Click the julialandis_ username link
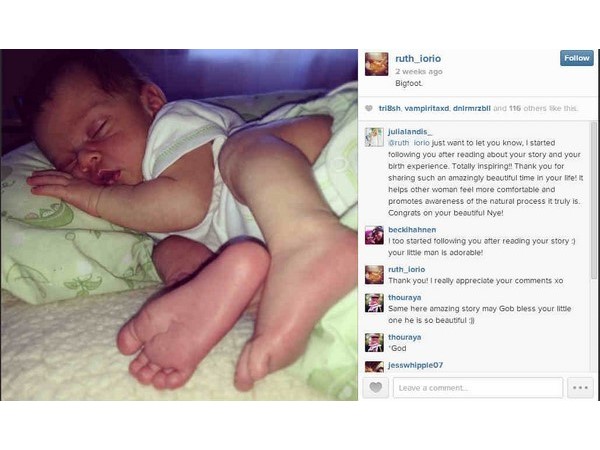The image size is (600, 450). pyautogui.click(x=410, y=132)
